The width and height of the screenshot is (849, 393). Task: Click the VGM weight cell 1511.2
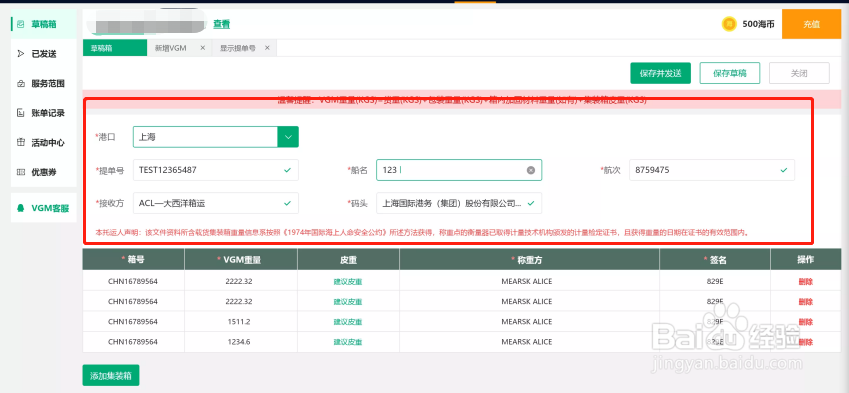239,322
